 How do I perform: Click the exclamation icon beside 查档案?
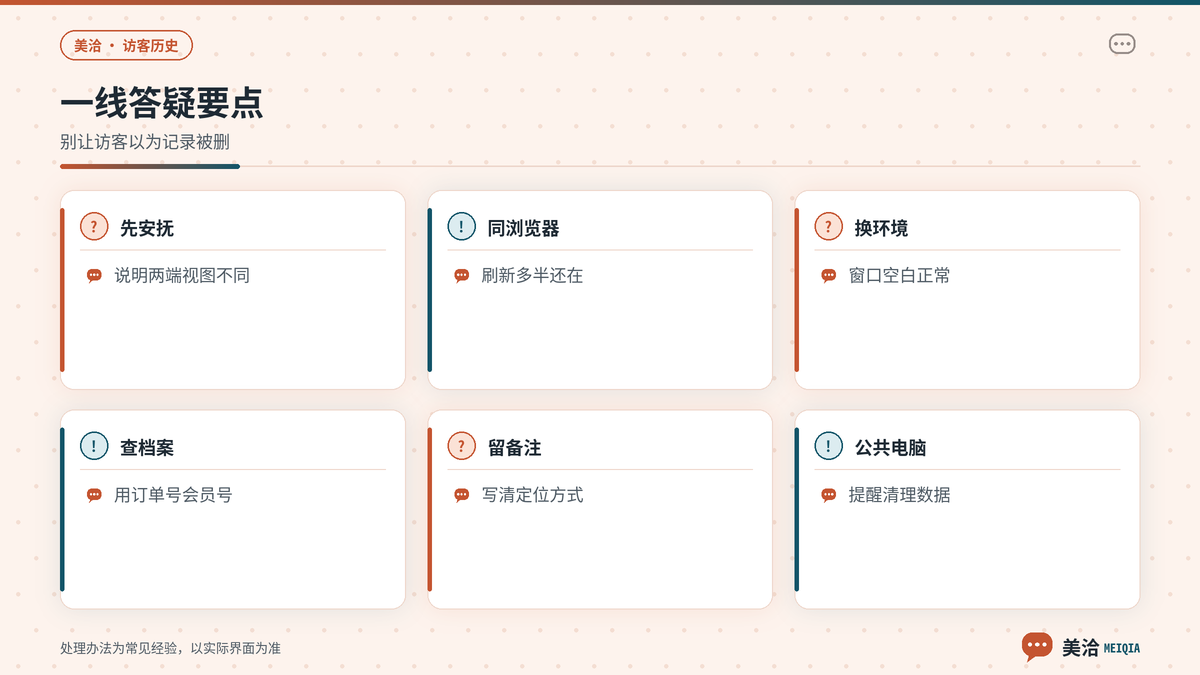[x=94, y=446]
